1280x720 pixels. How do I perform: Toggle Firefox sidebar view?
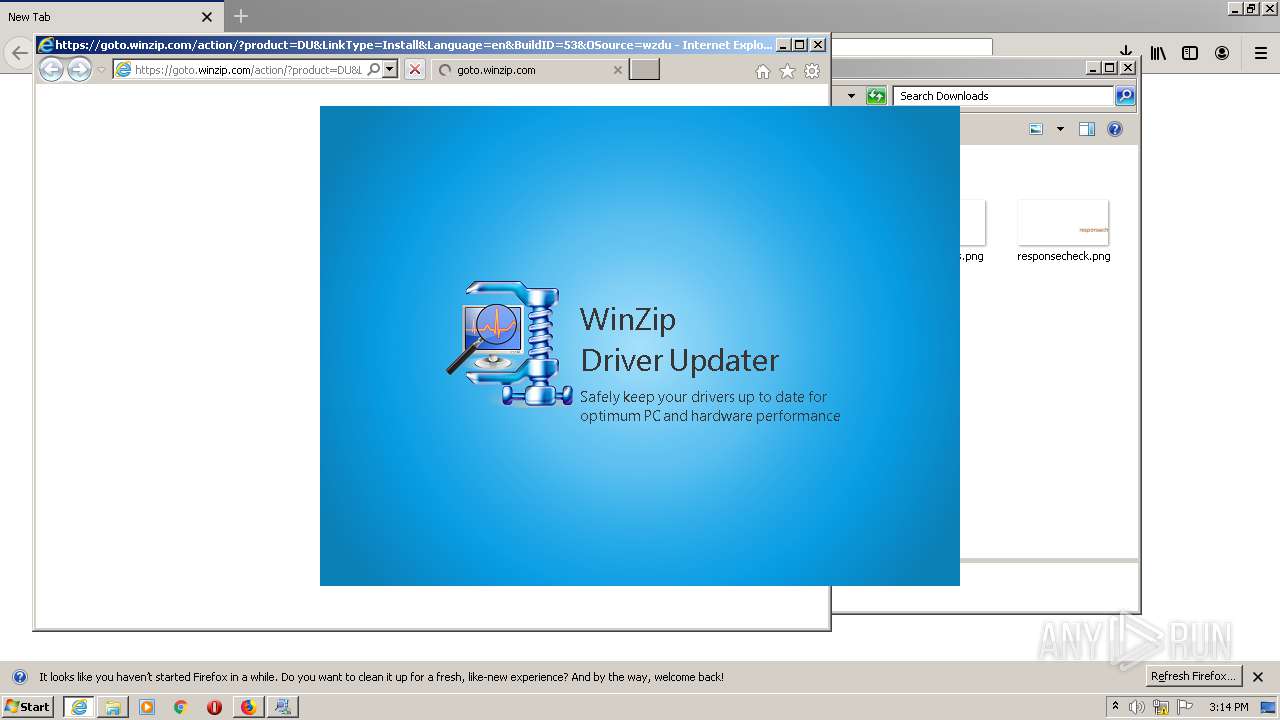[x=1190, y=53]
